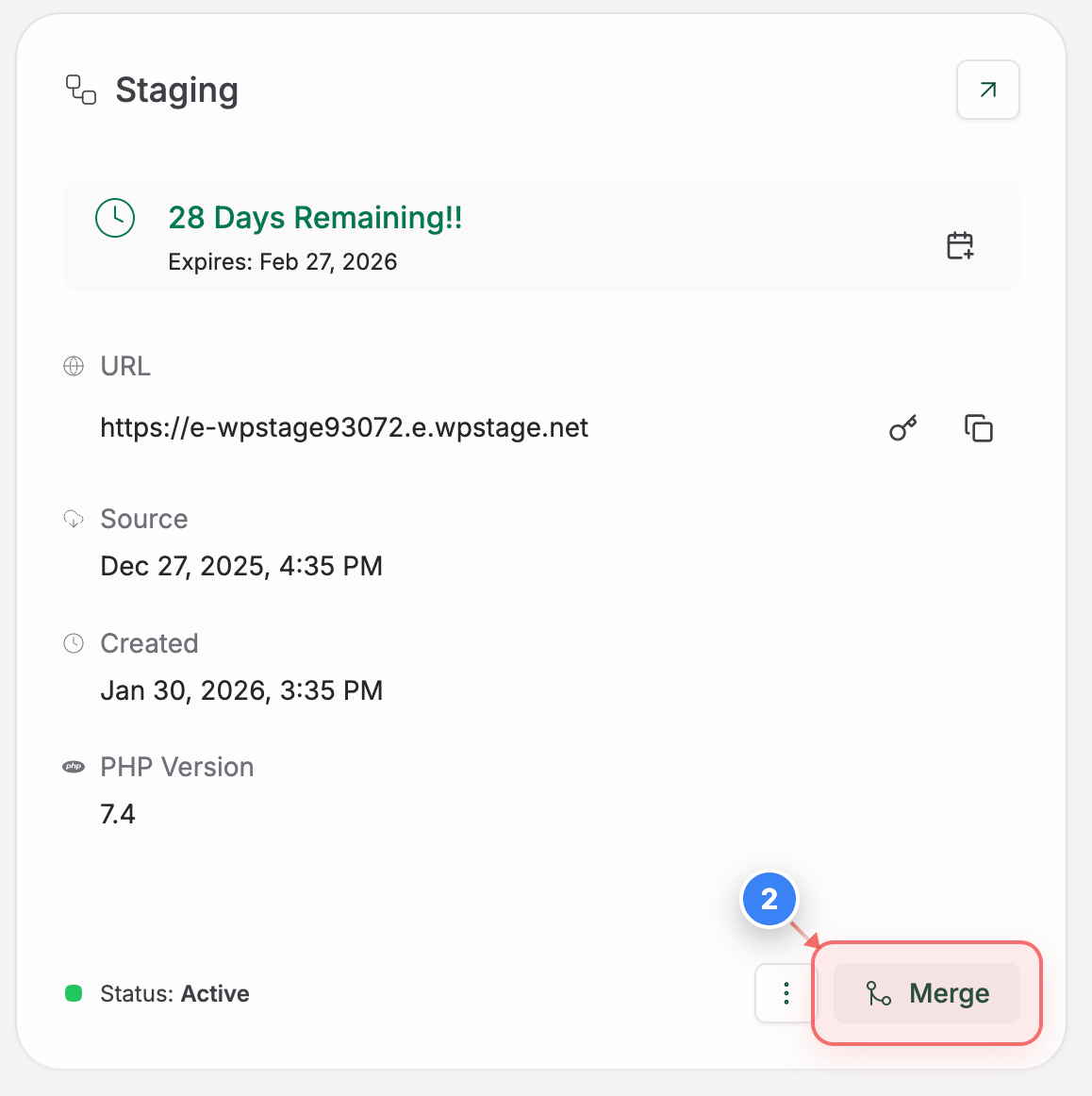1092x1096 pixels.
Task: Select the staging URL link text
Action: coord(344,427)
